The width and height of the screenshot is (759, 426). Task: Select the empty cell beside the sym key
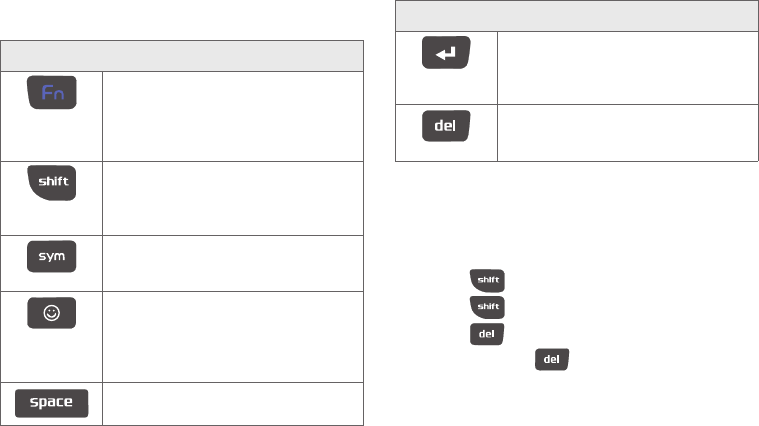tap(233, 263)
